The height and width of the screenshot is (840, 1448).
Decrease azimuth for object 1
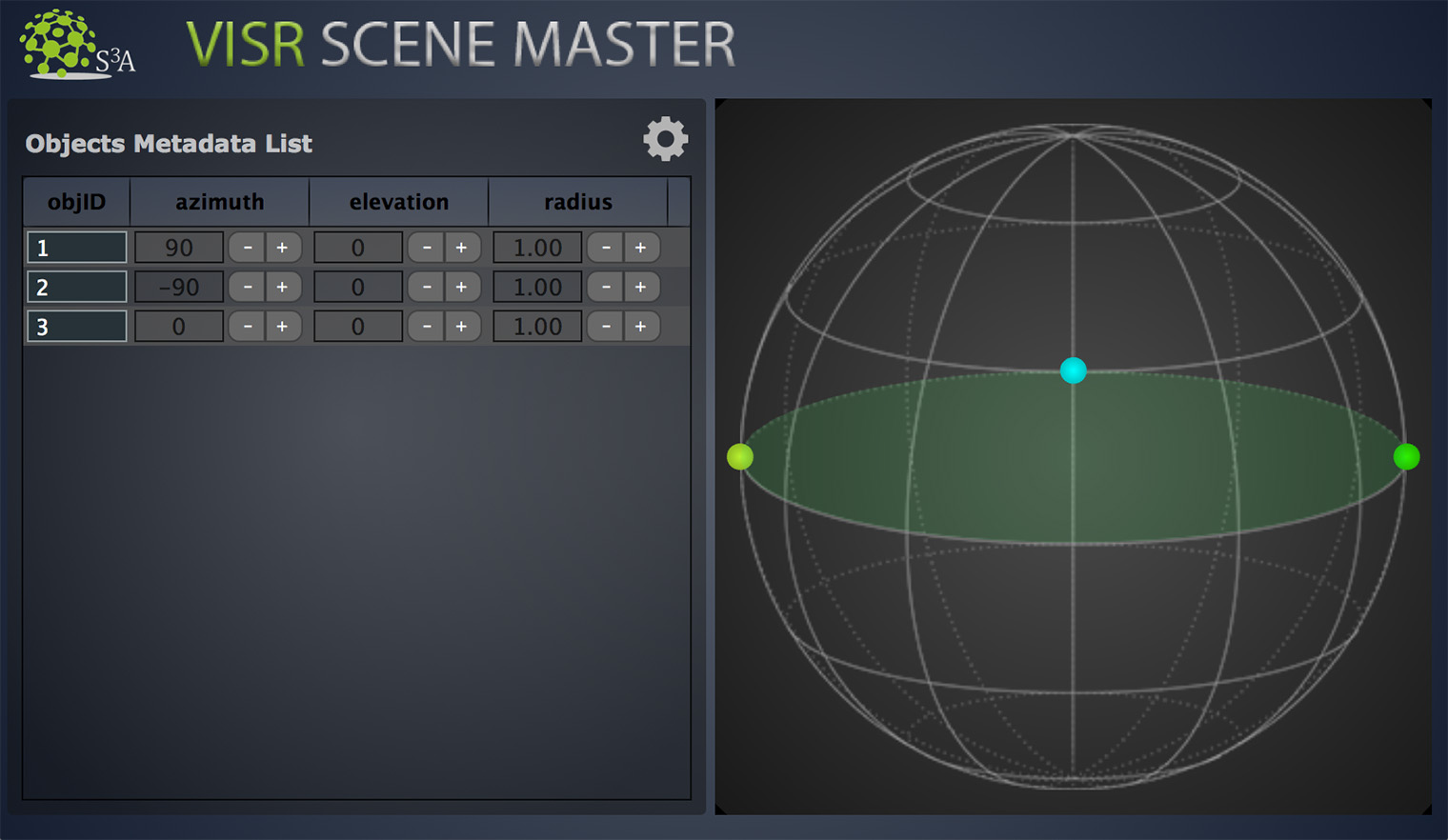coord(248,248)
